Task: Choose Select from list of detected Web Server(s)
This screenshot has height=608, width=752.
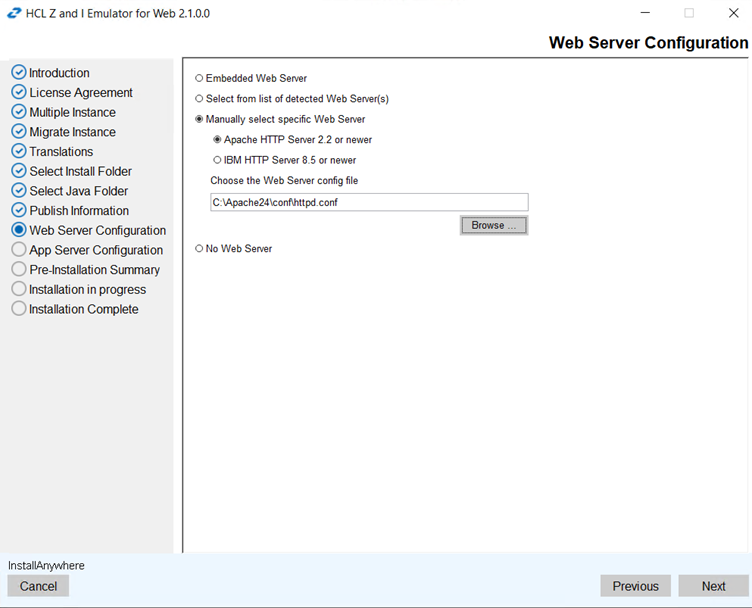Action: (x=199, y=99)
